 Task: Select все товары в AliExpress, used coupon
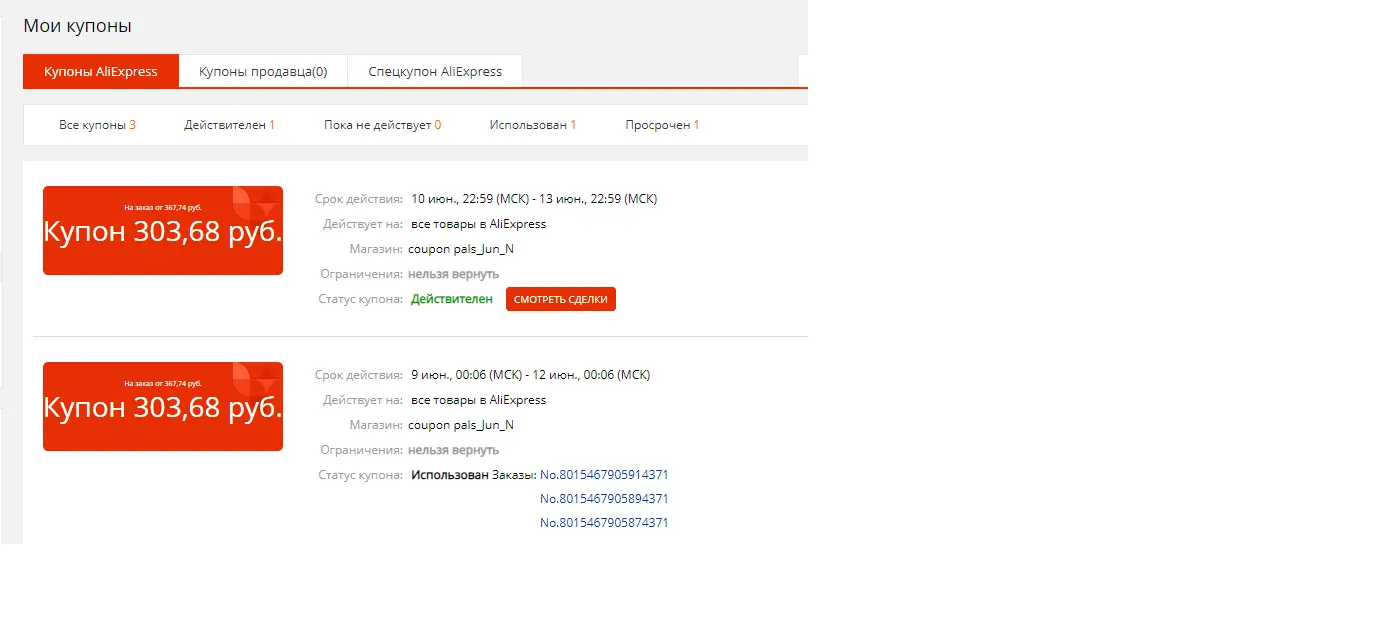(x=478, y=399)
